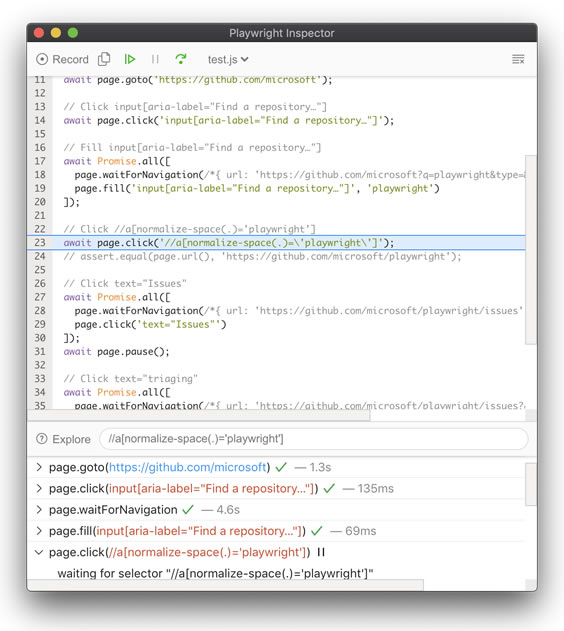Expand the page.waitForNavigation log entry
The image size is (564, 631).
click(x=39, y=510)
